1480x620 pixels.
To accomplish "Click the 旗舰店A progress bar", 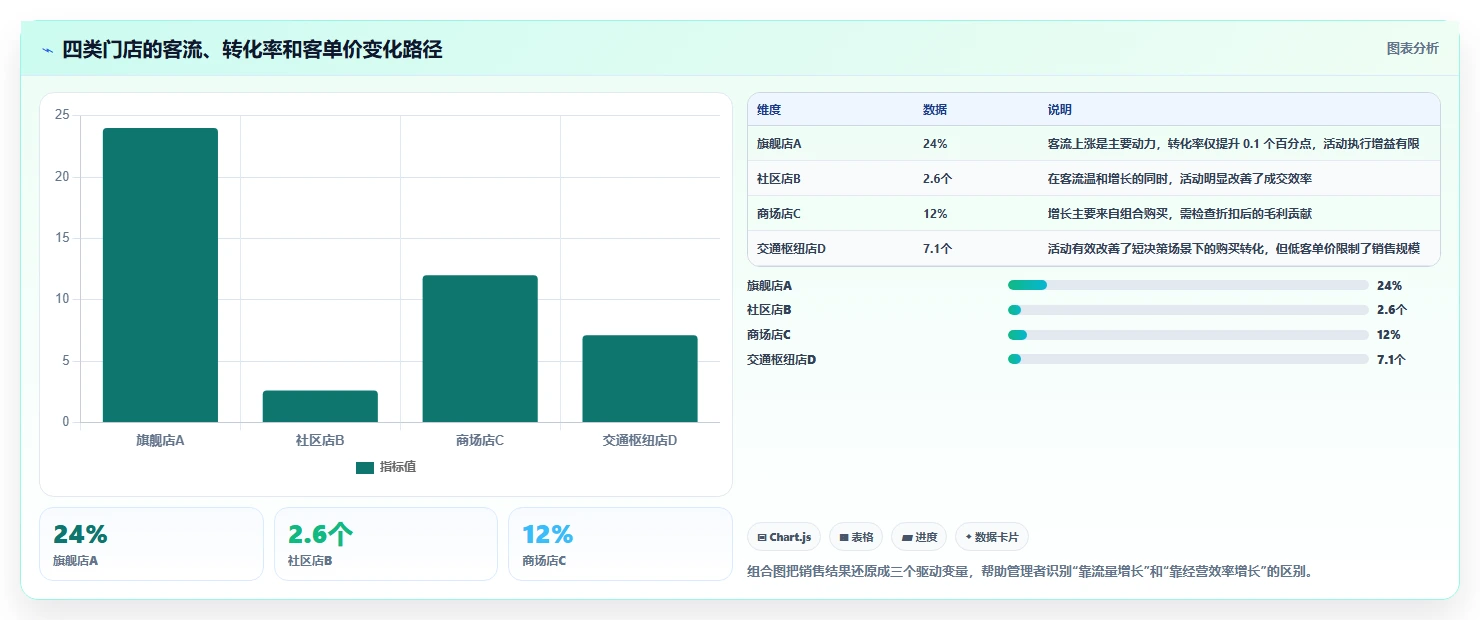I will (1188, 285).
